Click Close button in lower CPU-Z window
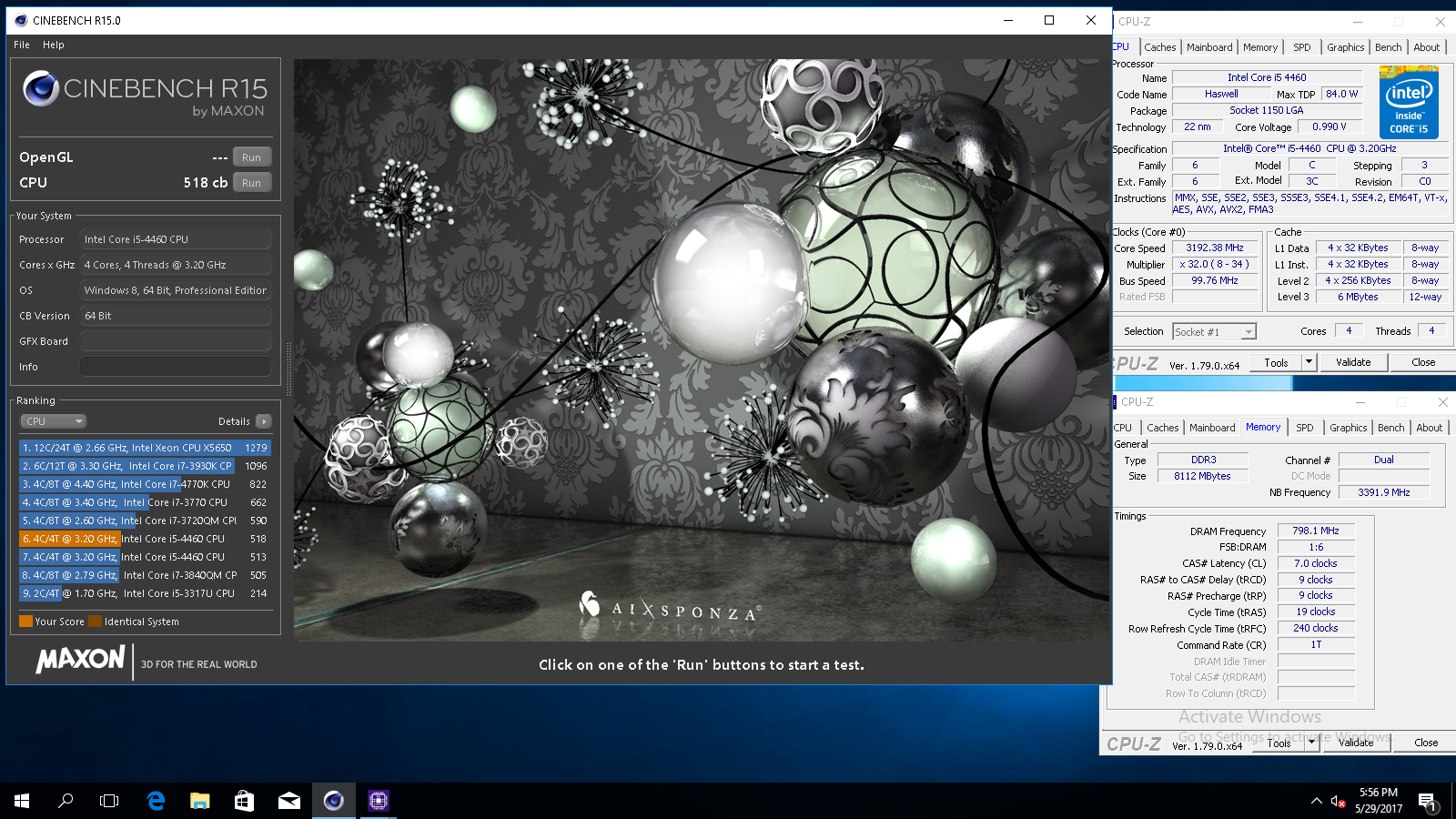Image resolution: width=1456 pixels, height=819 pixels. click(1426, 743)
